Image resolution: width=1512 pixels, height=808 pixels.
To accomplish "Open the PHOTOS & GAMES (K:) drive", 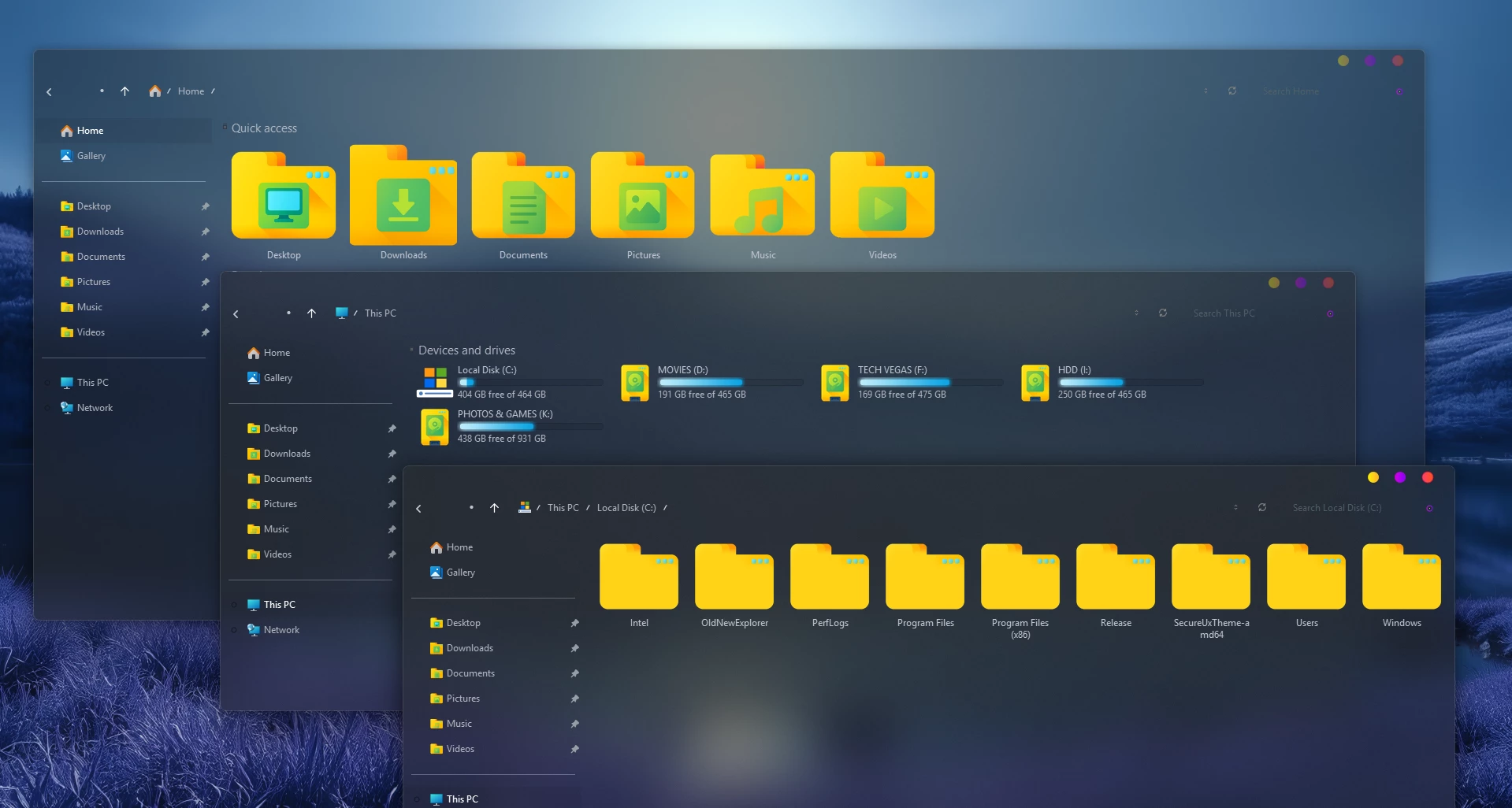I will tap(435, 426).
